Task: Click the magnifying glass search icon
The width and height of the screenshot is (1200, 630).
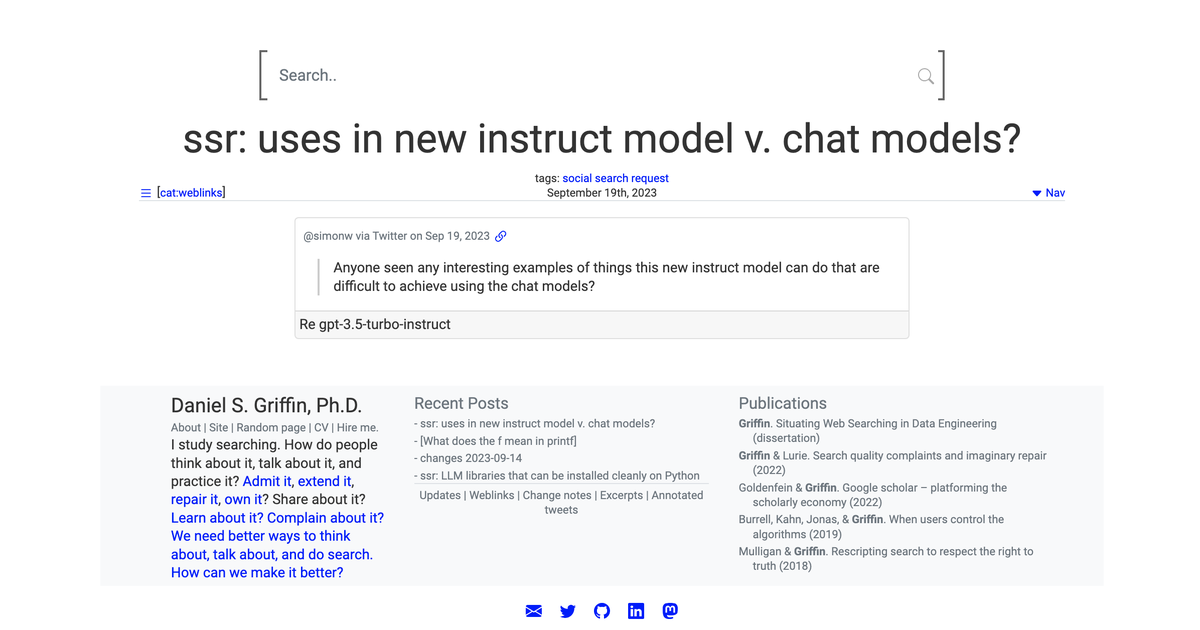Action: [x=923, y=75]
